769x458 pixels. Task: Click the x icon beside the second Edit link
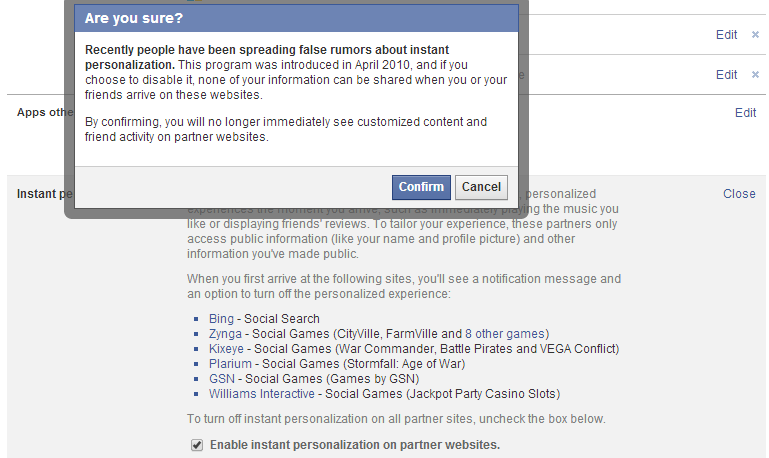(x=756, y=75)
